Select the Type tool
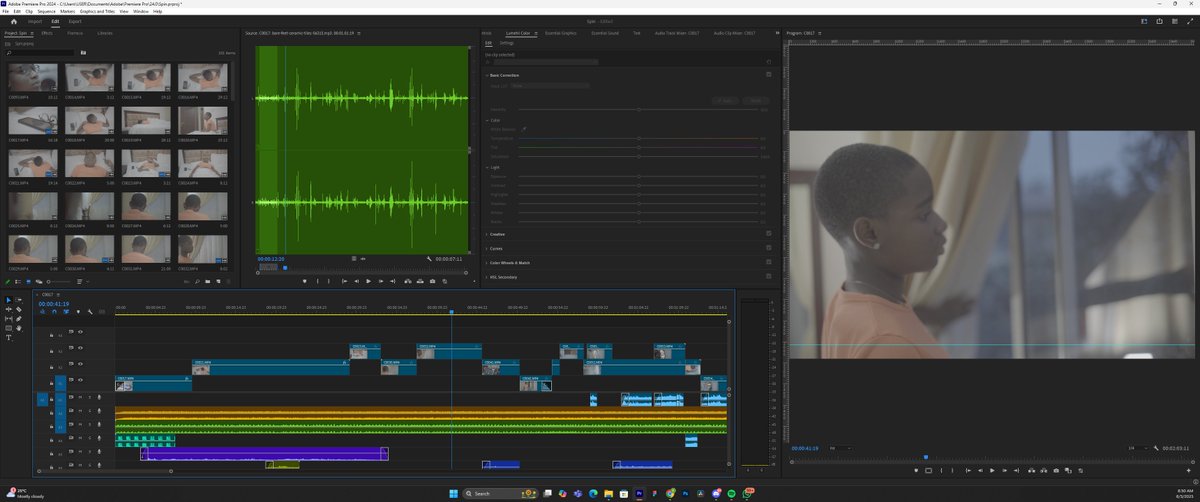 [x=8, y=338]
